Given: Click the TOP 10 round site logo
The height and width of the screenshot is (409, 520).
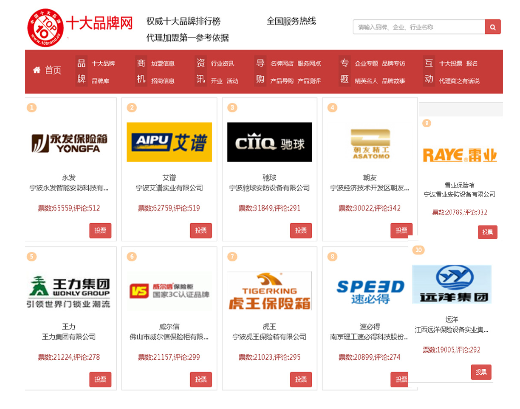Looking at the screenshot, I should tap(45, 28).
